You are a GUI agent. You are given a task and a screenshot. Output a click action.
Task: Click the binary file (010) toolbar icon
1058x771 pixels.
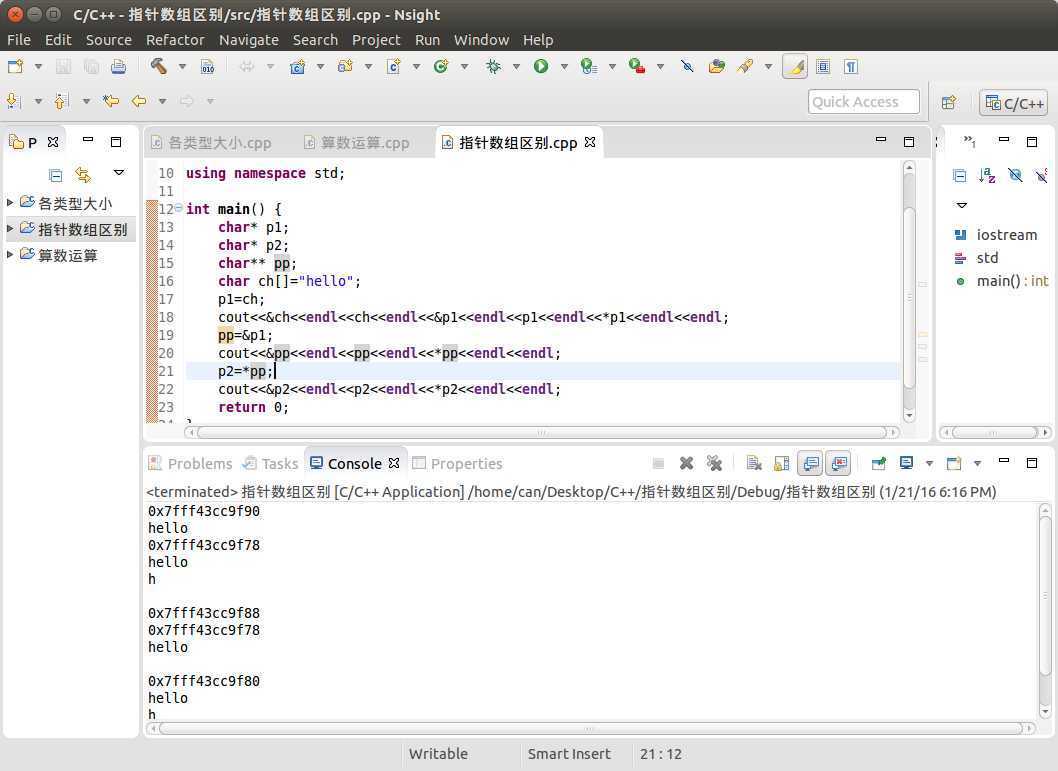point(207,66)
